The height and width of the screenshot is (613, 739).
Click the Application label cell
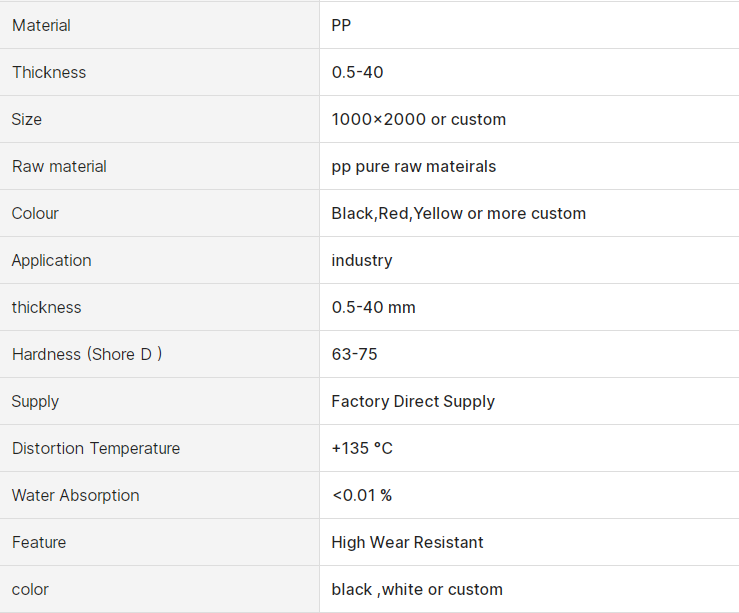(x=159, y=260)
